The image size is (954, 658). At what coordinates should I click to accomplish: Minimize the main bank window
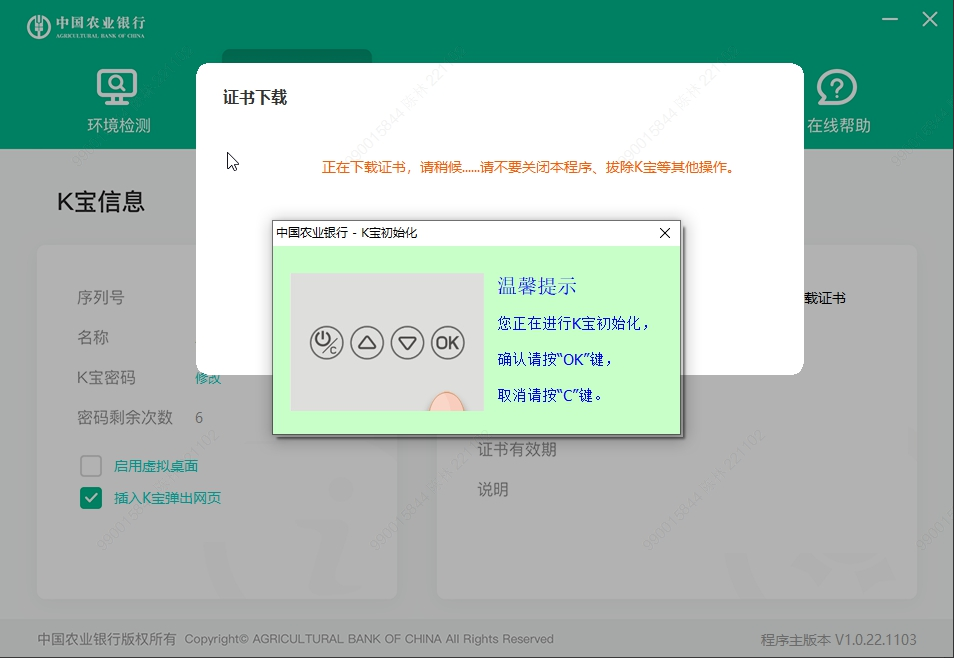(890, 19)
